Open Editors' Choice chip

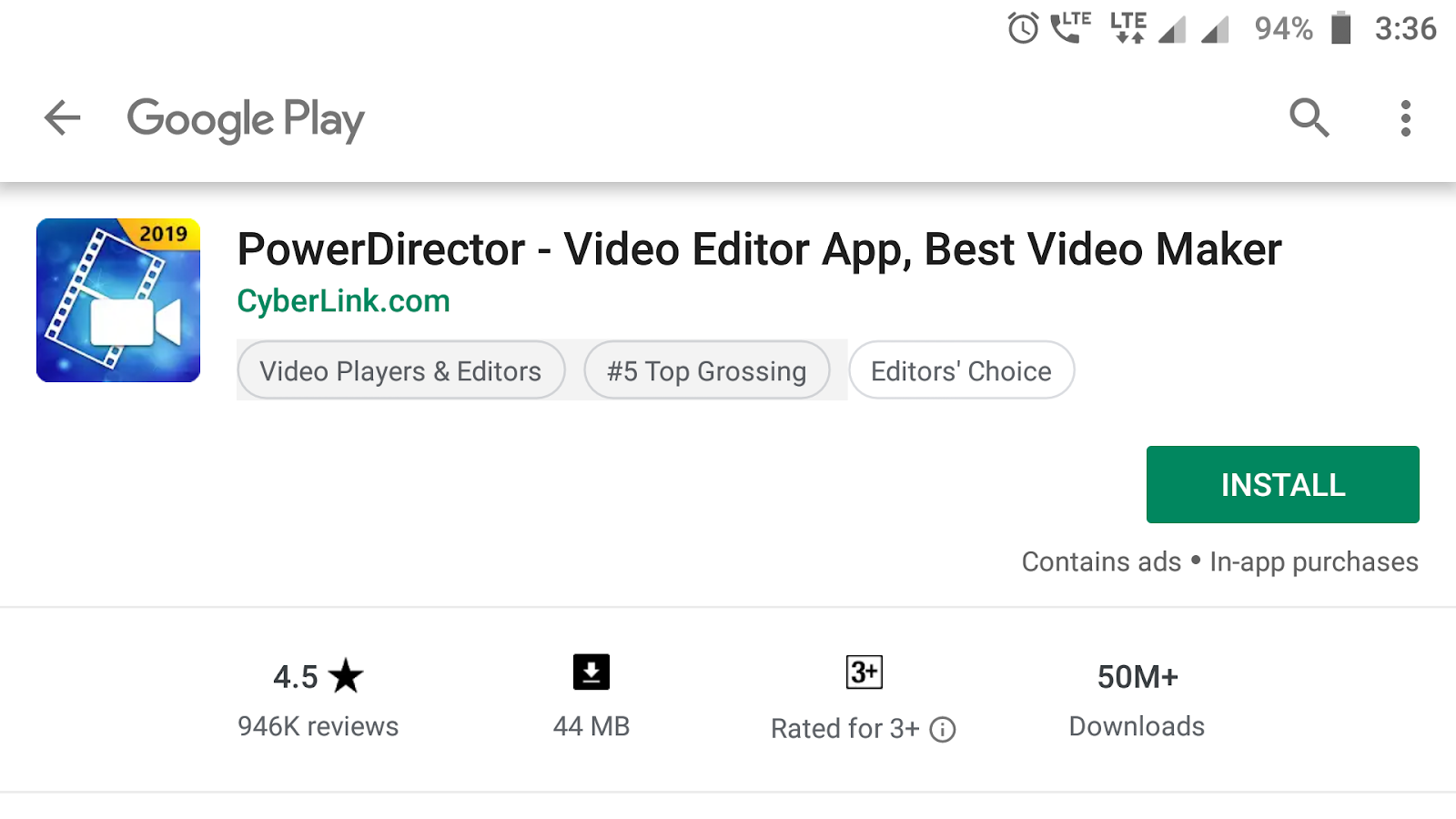[962, 370]
